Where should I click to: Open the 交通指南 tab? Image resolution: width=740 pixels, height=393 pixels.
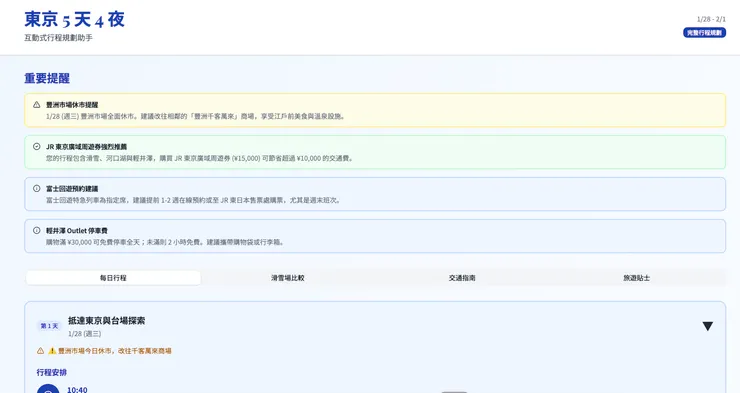tap(462, 278)
